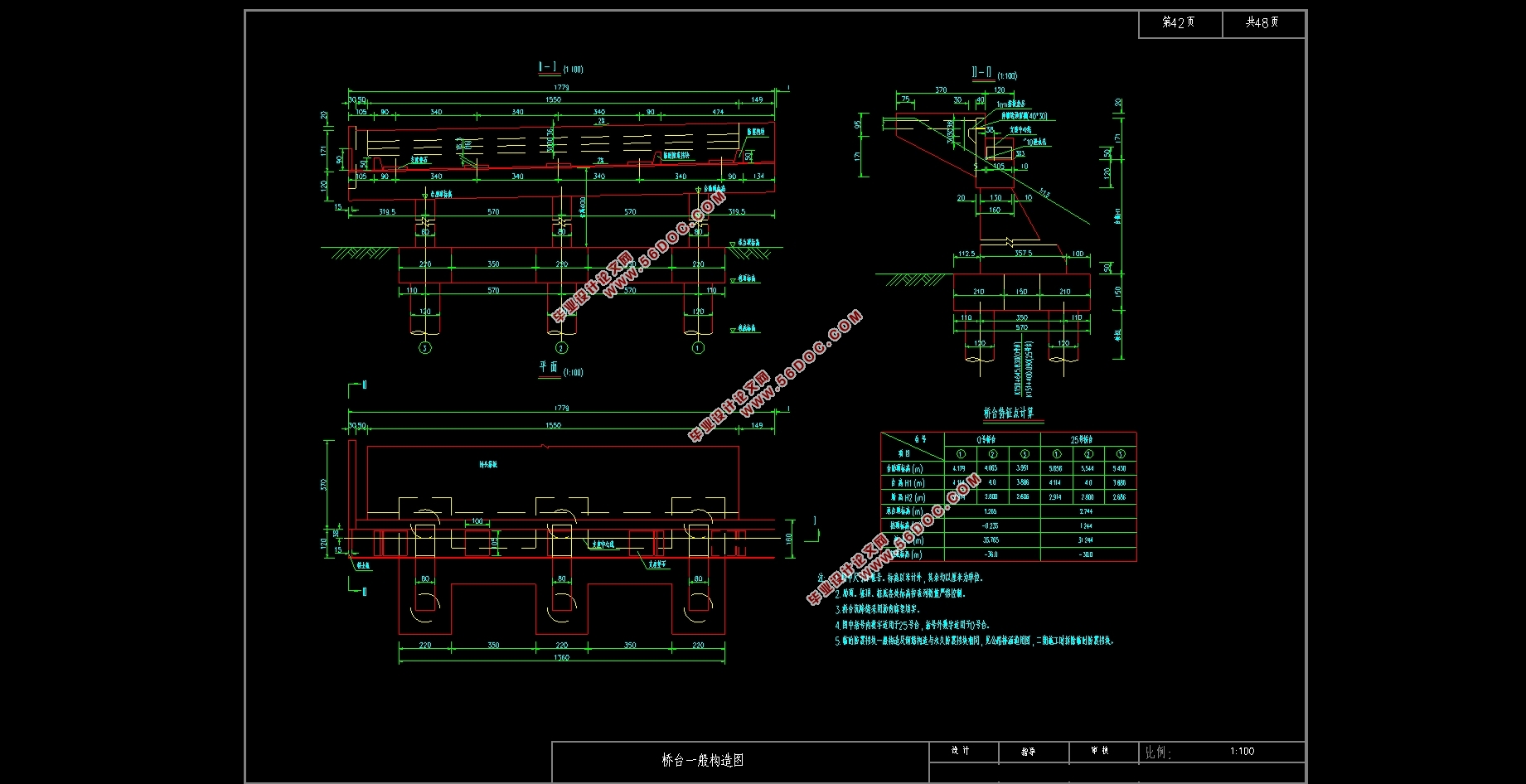Click the page label 第42页

coord(1179,22)
